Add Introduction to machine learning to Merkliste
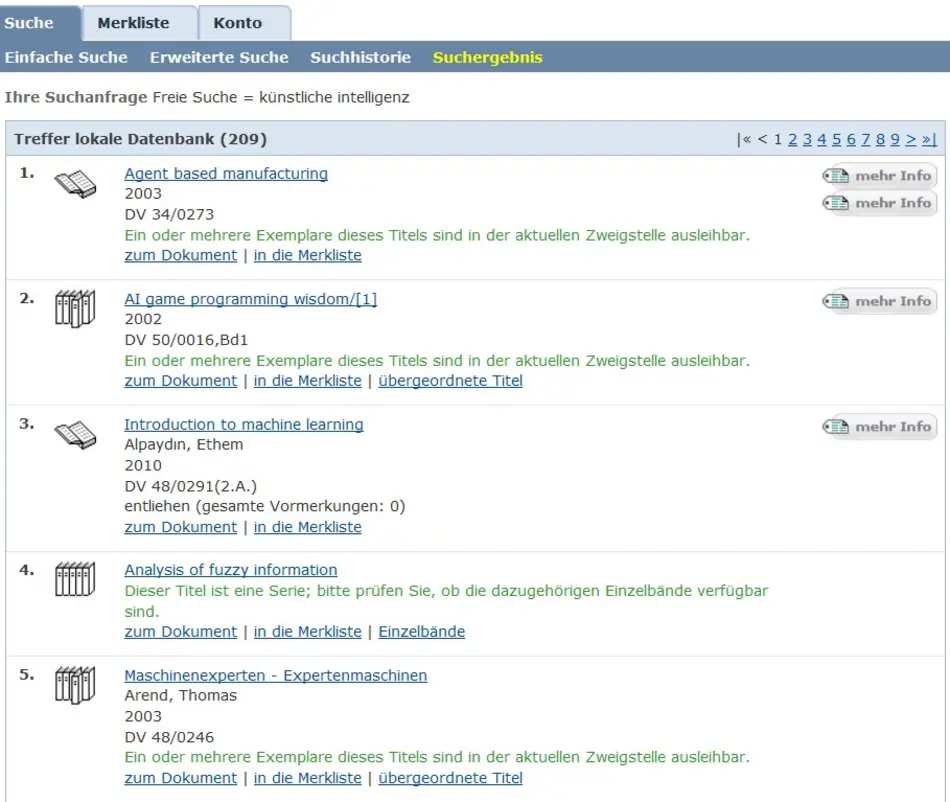 coord(307,527)
